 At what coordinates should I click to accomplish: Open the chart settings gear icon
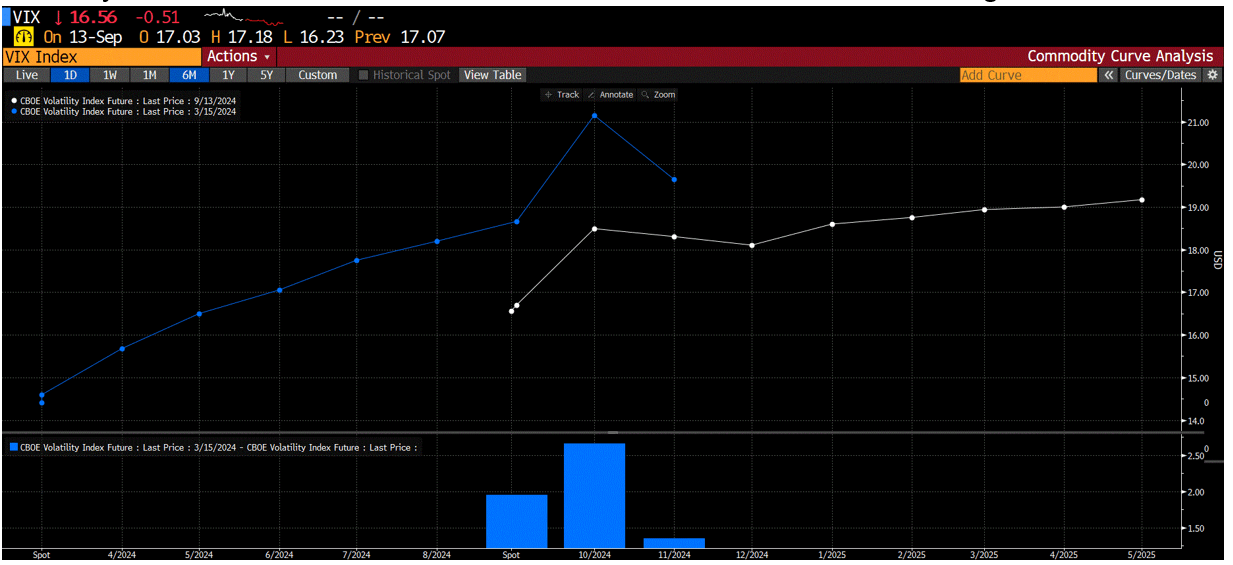coord(1213,75)
